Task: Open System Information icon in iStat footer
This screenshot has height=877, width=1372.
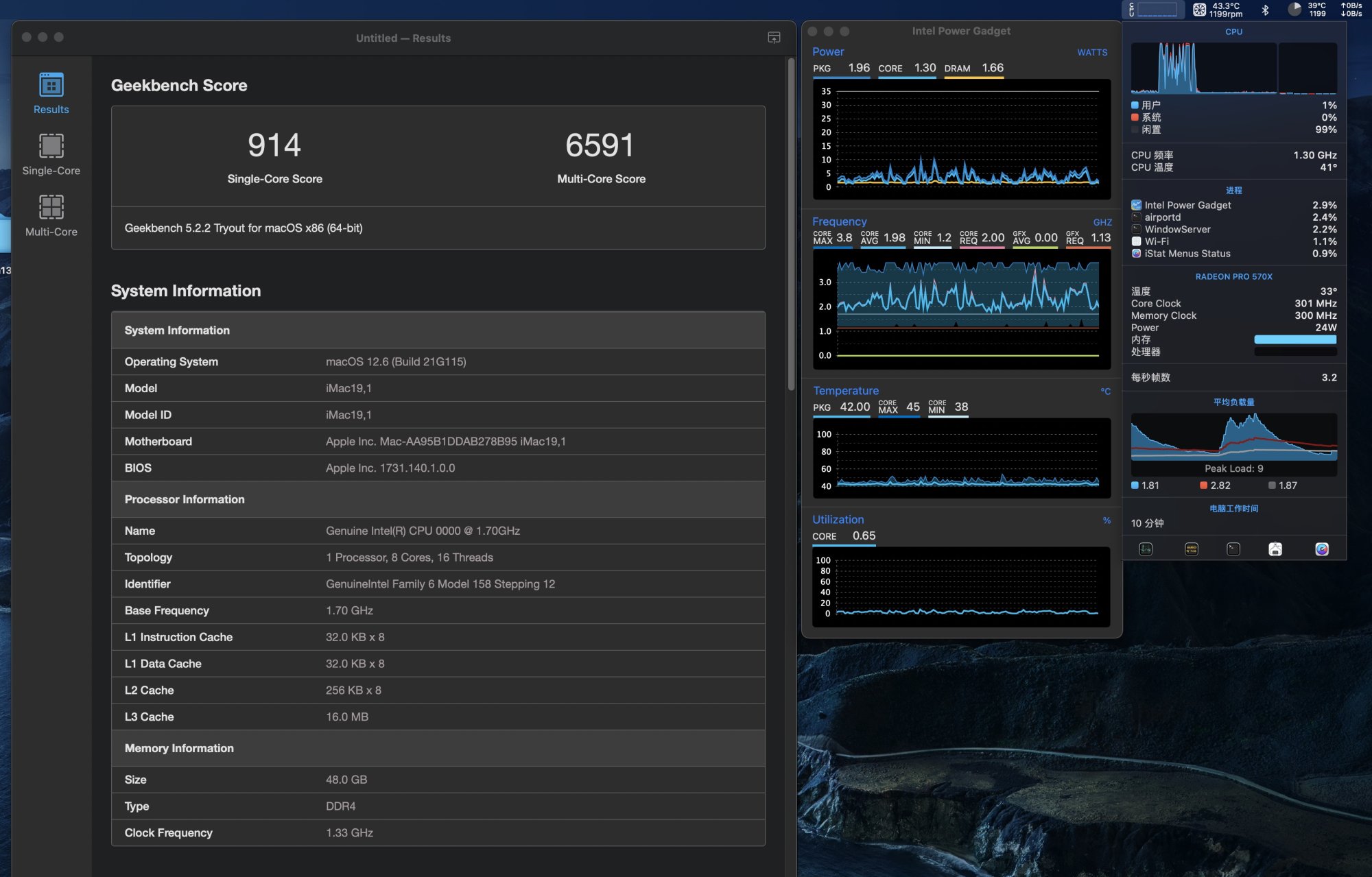Action: click(1275, 549)
